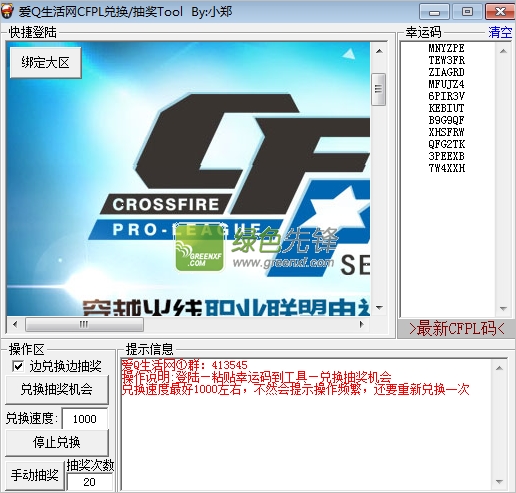Select lucky code MFUJZ4
This screenshot has height=493, width=516.
point(446,84)
